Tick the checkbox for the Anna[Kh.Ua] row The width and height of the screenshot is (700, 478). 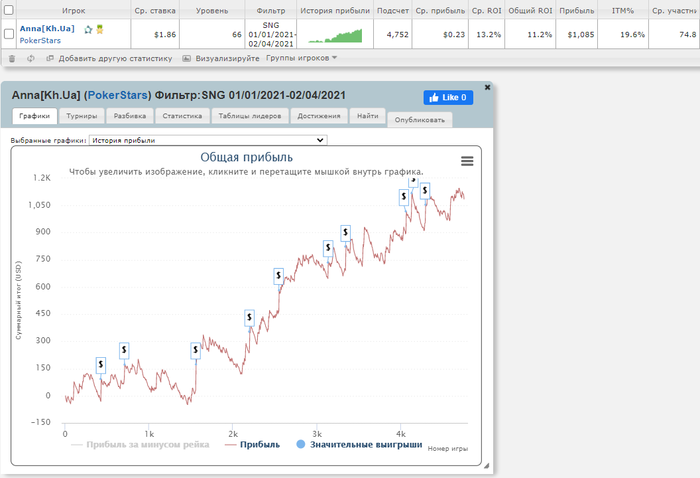(8, 33)
